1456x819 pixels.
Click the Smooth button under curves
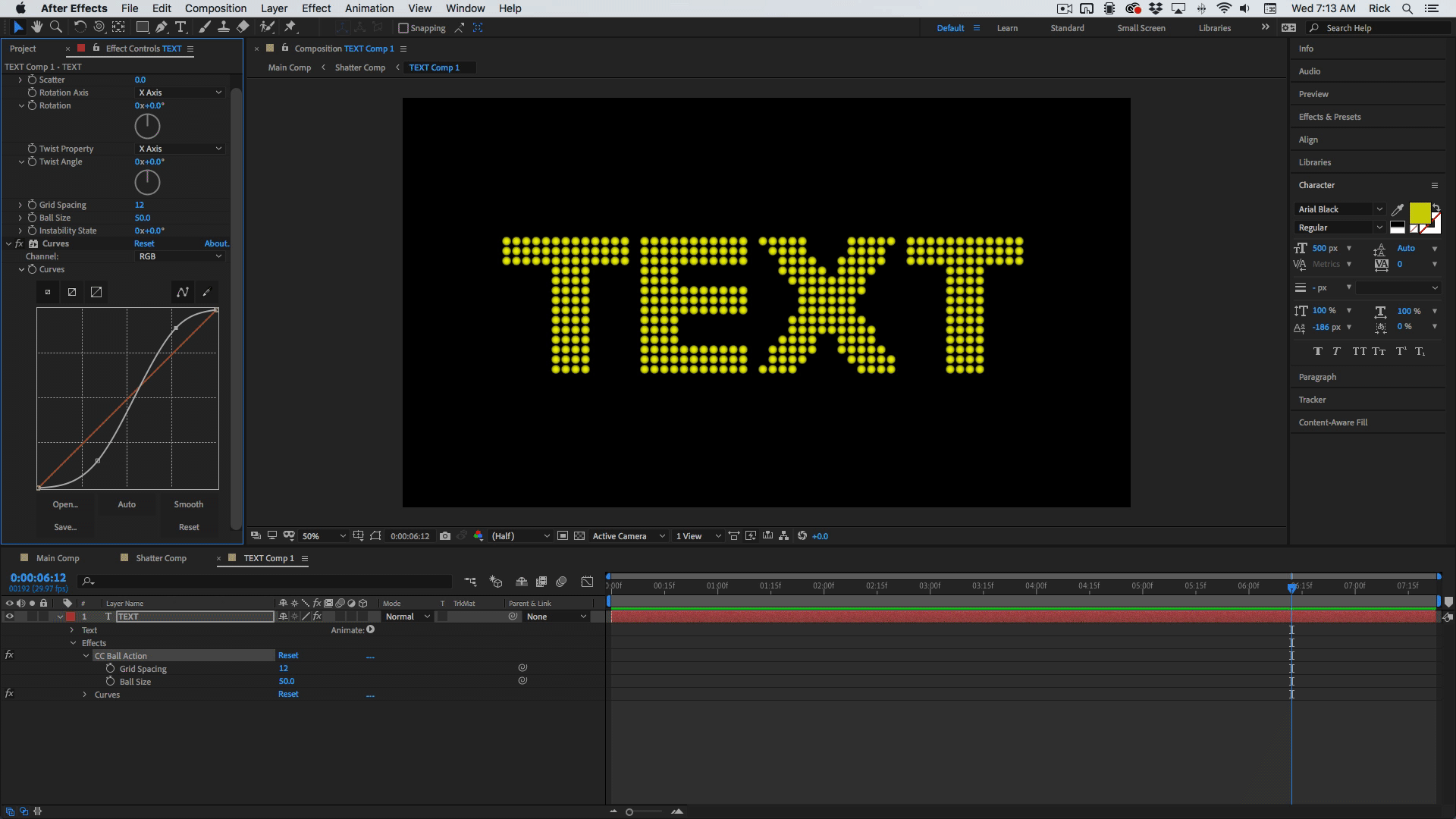coord(188,504)
